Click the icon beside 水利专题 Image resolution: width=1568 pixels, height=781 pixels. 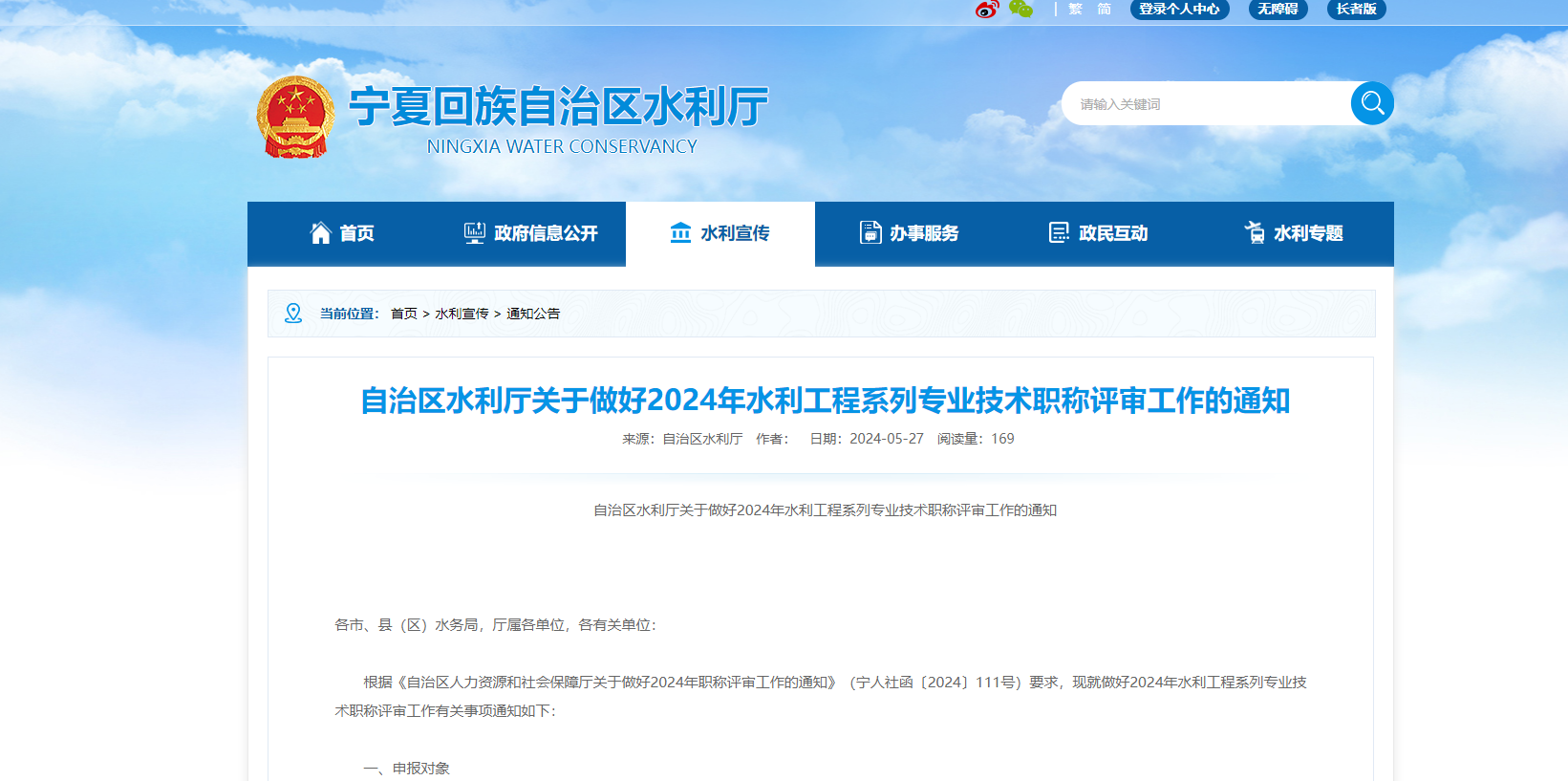(x=1255, y=233)
